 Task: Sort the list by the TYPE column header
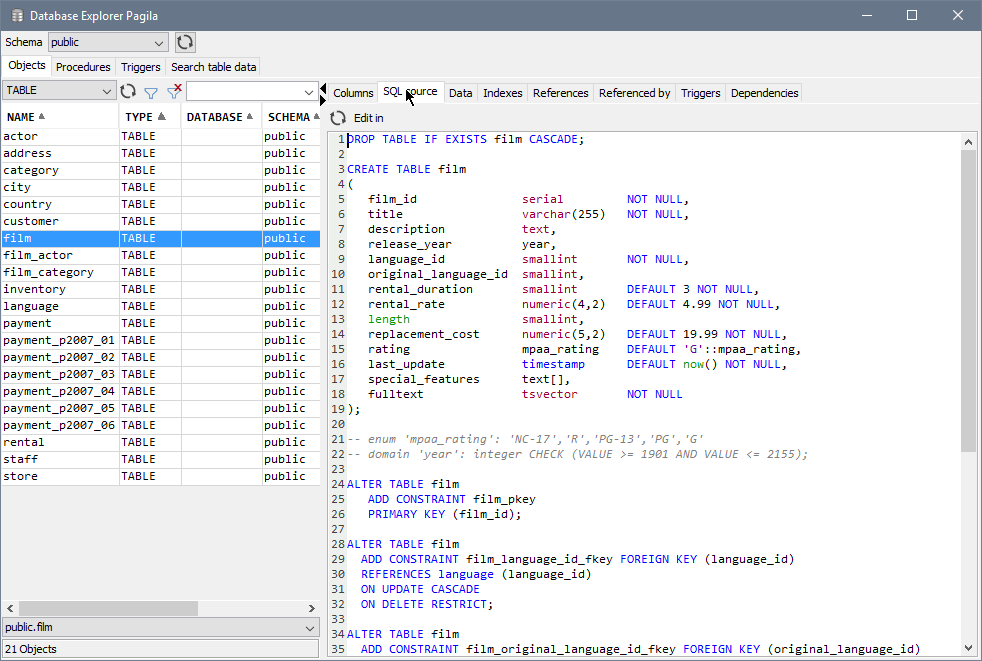(150, 117)
